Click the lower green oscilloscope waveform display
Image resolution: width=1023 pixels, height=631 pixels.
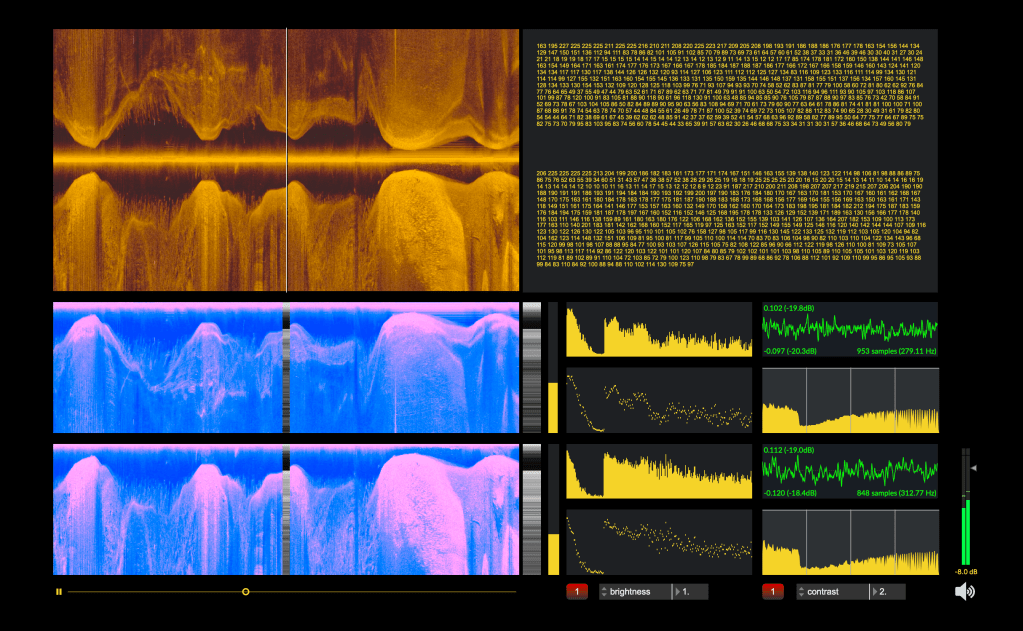click(x=850, y=471)
